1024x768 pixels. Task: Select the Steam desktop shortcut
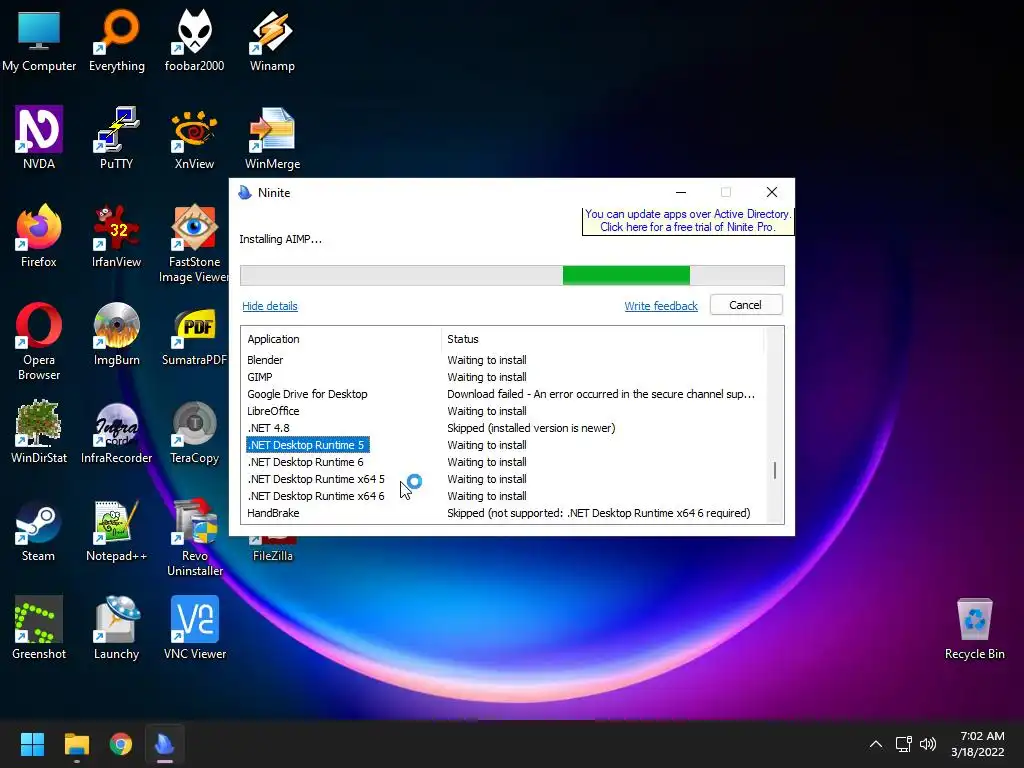tap(39, 530)
